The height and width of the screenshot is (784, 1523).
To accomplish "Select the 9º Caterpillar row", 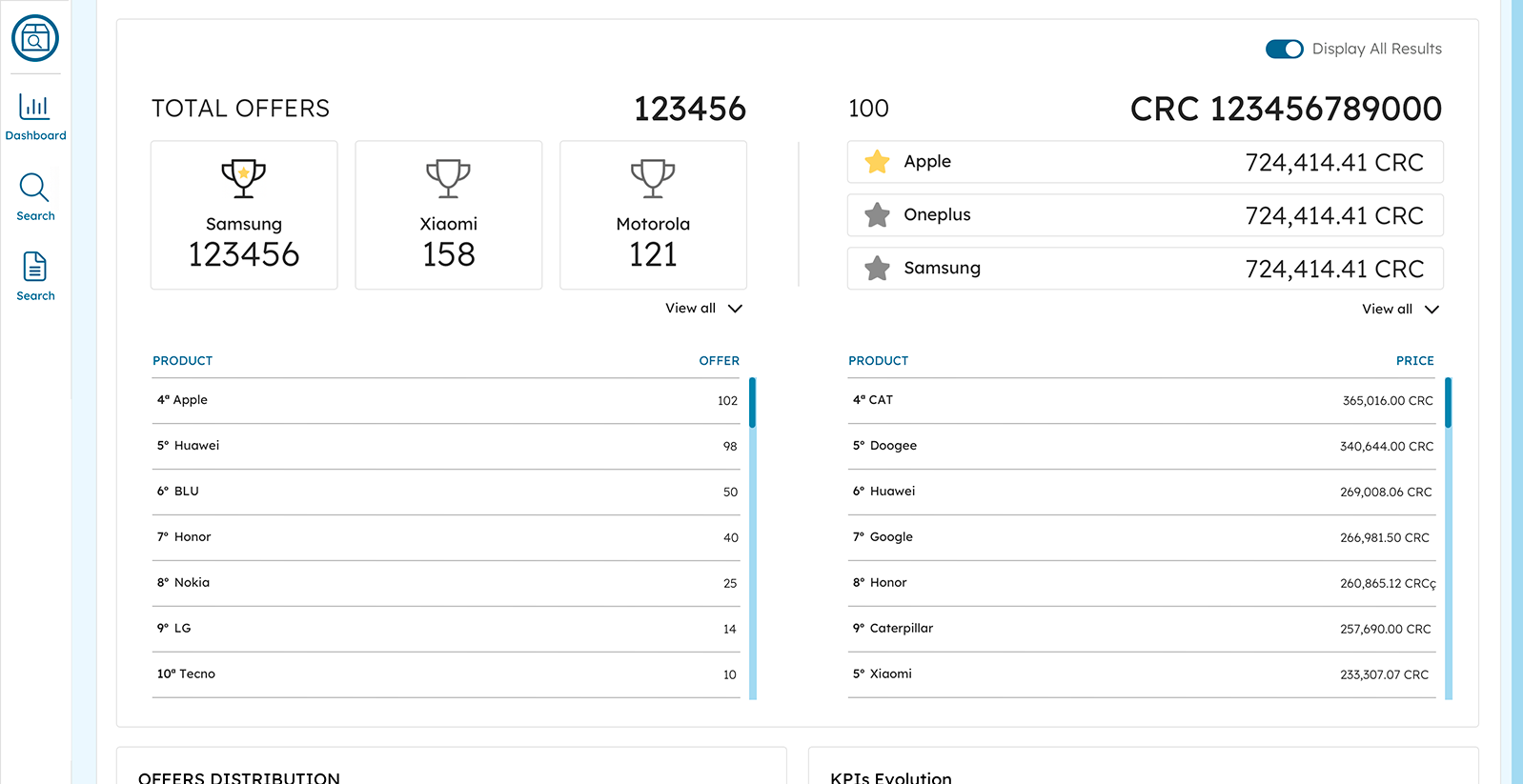I will point(1142,630).
